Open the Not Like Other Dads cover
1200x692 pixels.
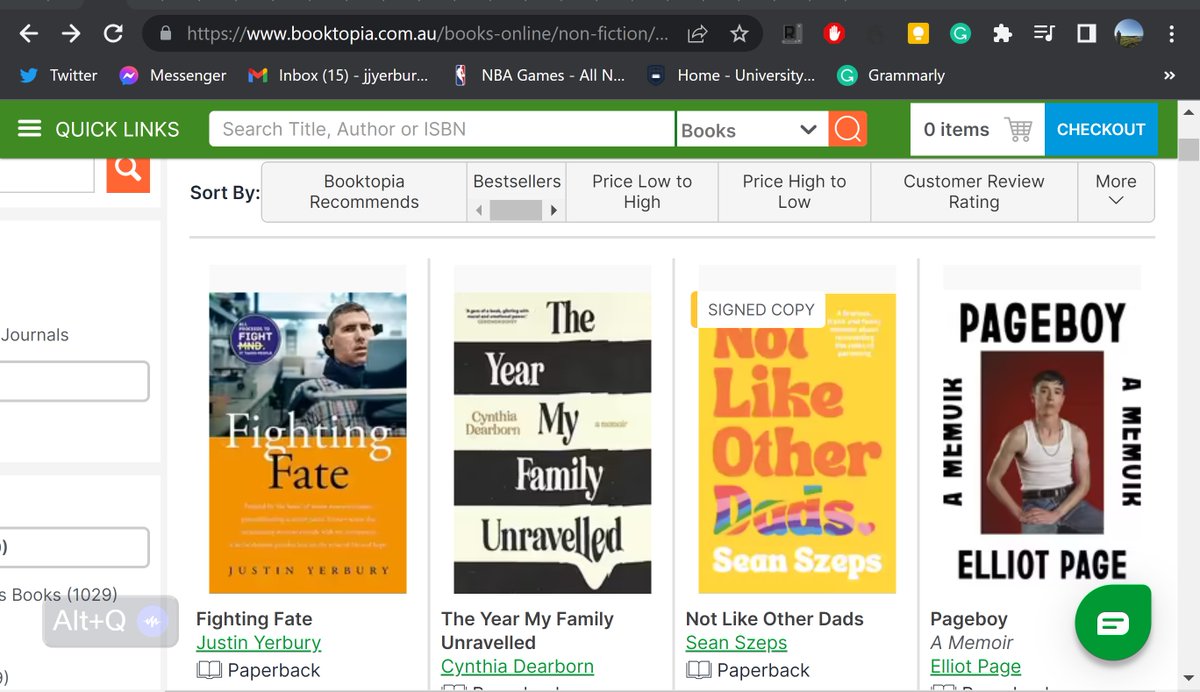(797, 442)
